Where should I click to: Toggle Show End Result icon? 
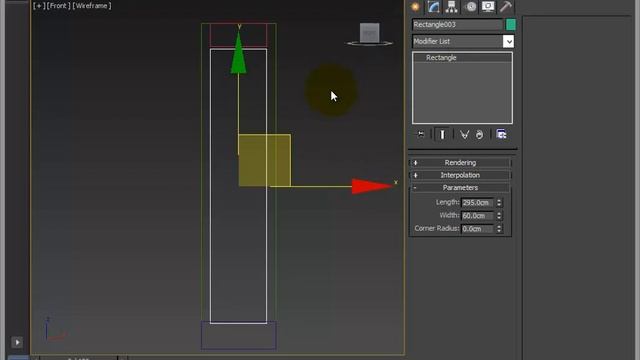pyautogui.click(x=442, y=134)
